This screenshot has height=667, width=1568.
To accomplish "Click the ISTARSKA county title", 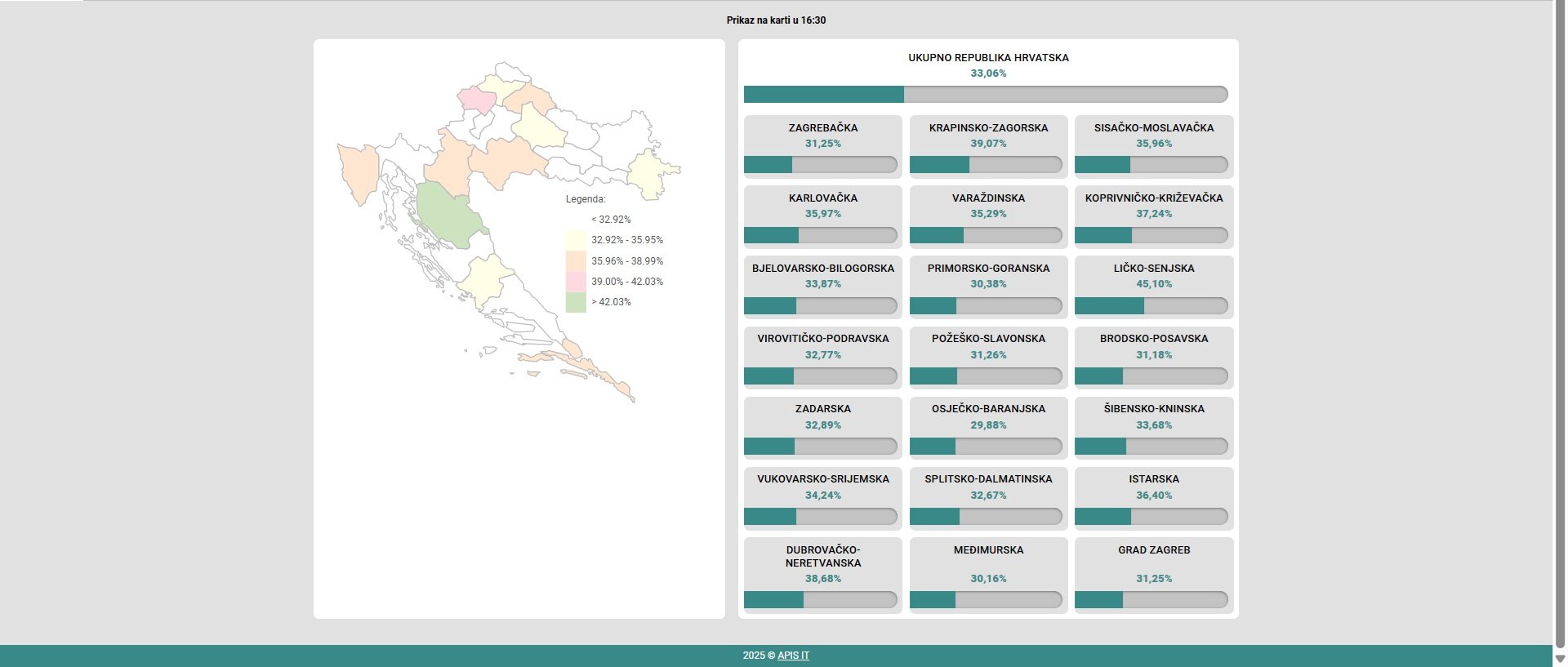I will click(1154, 479).
